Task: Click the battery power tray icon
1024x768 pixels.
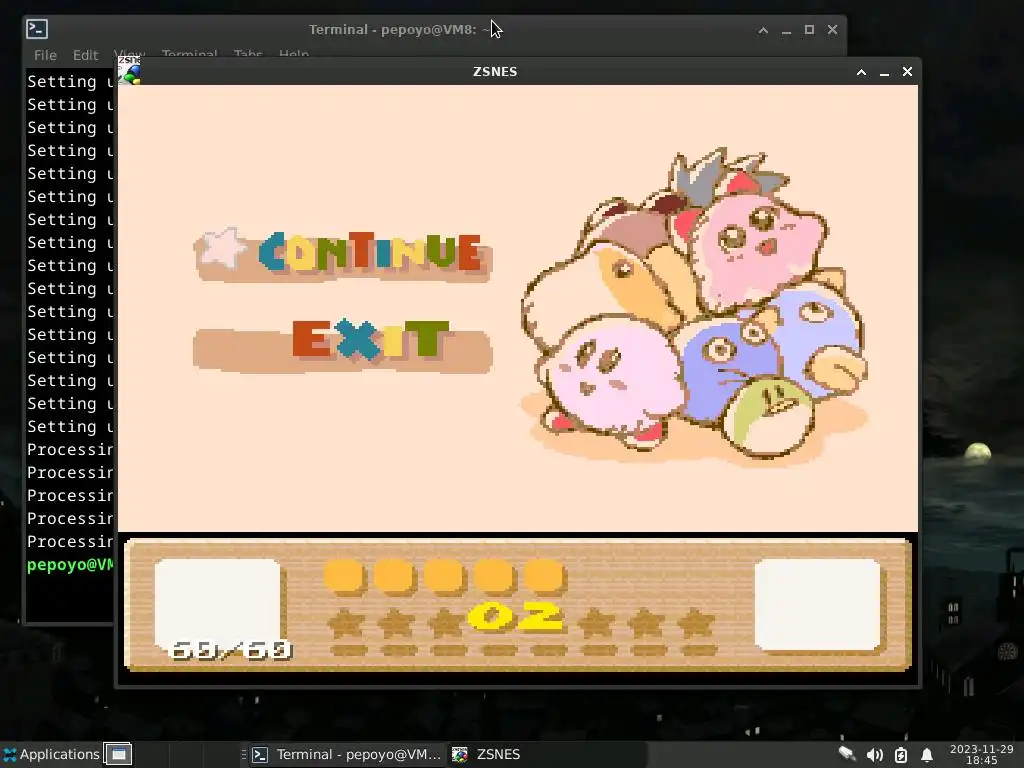Action: pos(901,755)
